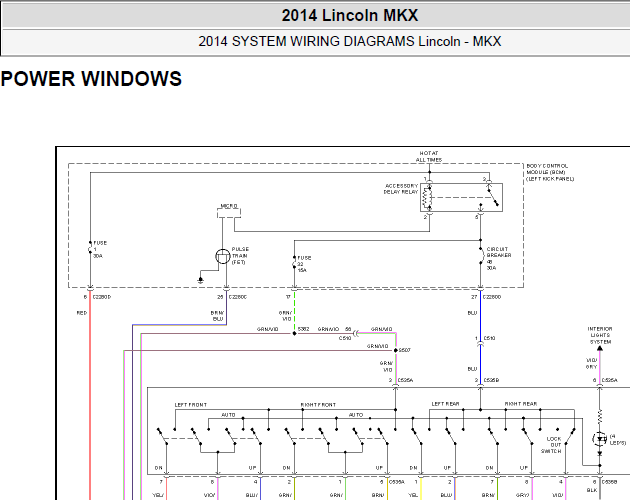Click the VIO/GRY wire label
Viewport: 630px width, 500px height.
(591, 364)
